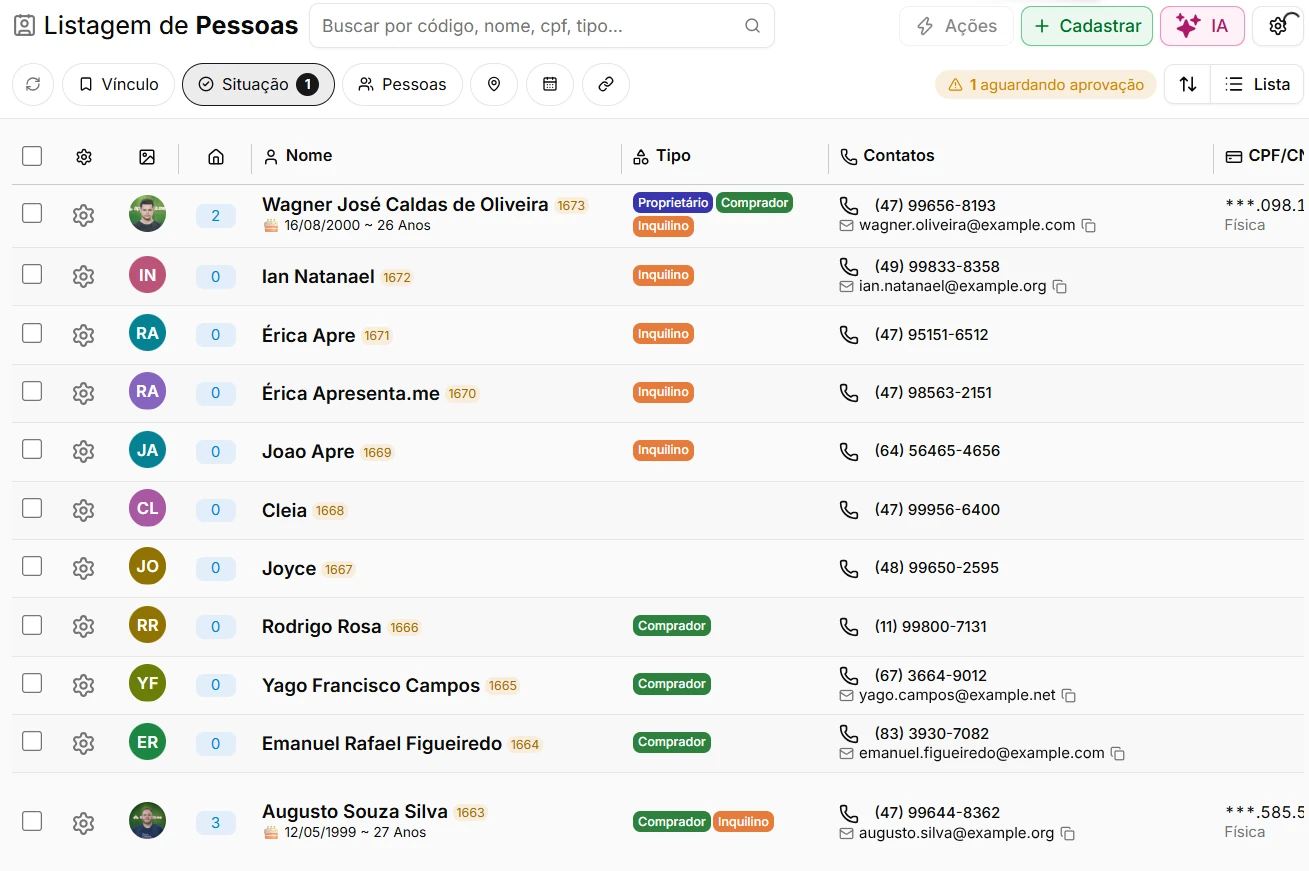This screenshot has height=871, width=1309.
Task: Open the location pin filter
Action: [x=494, y=85]
